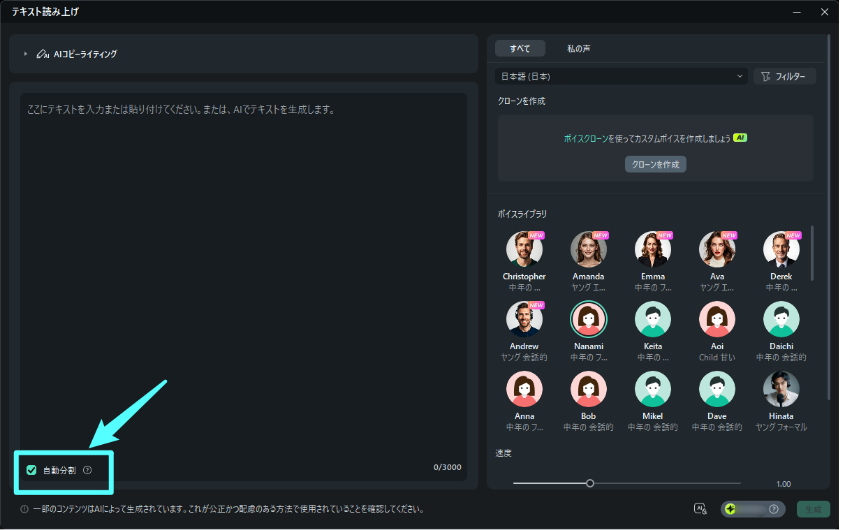The width and height of the screenshot is (841, 530).
Task: Click the AI copywriting pen icon
Action: click(42, 54)
